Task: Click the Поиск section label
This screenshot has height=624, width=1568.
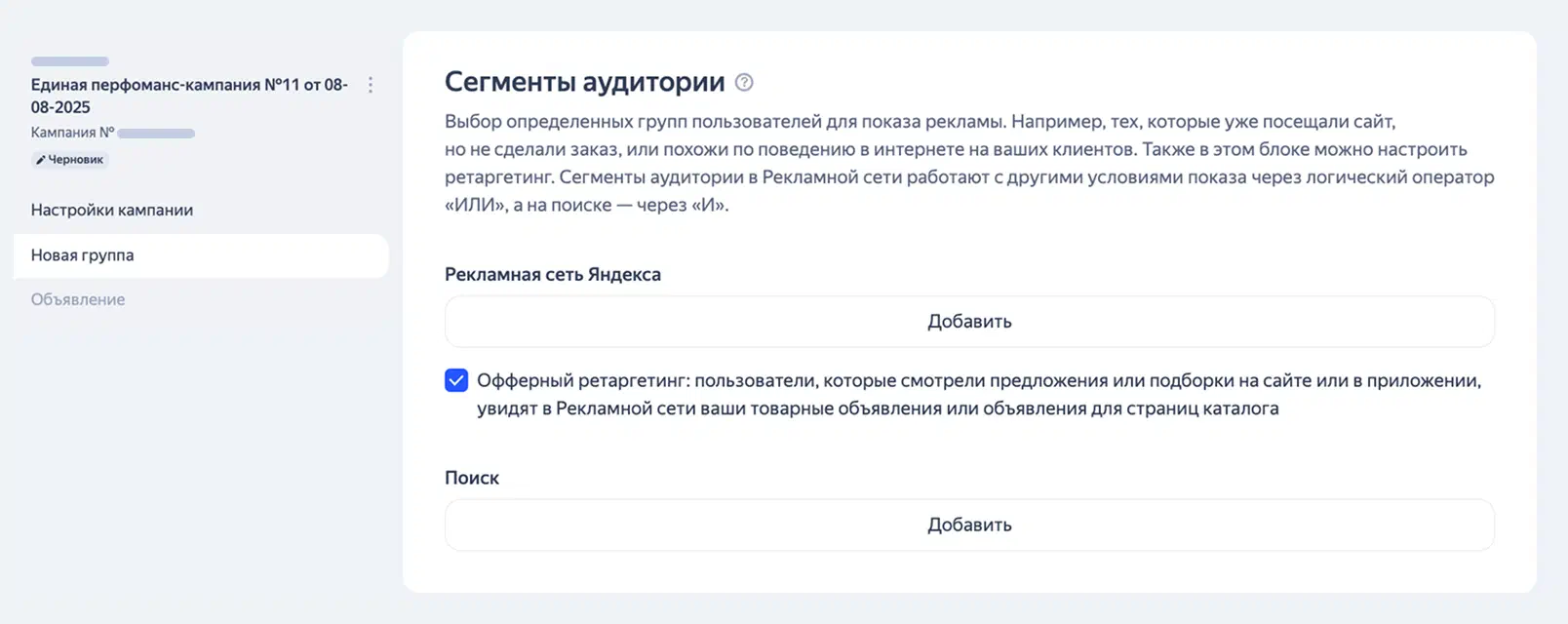Action: (x=472, y=478)
